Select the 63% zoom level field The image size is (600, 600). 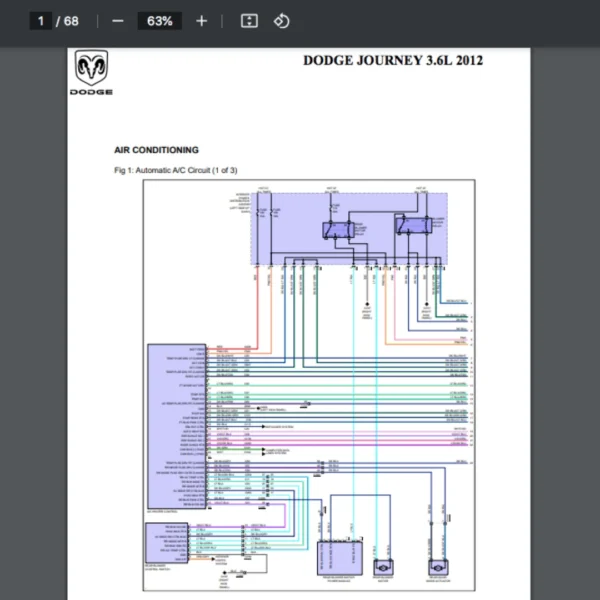[x=159, y=21]
